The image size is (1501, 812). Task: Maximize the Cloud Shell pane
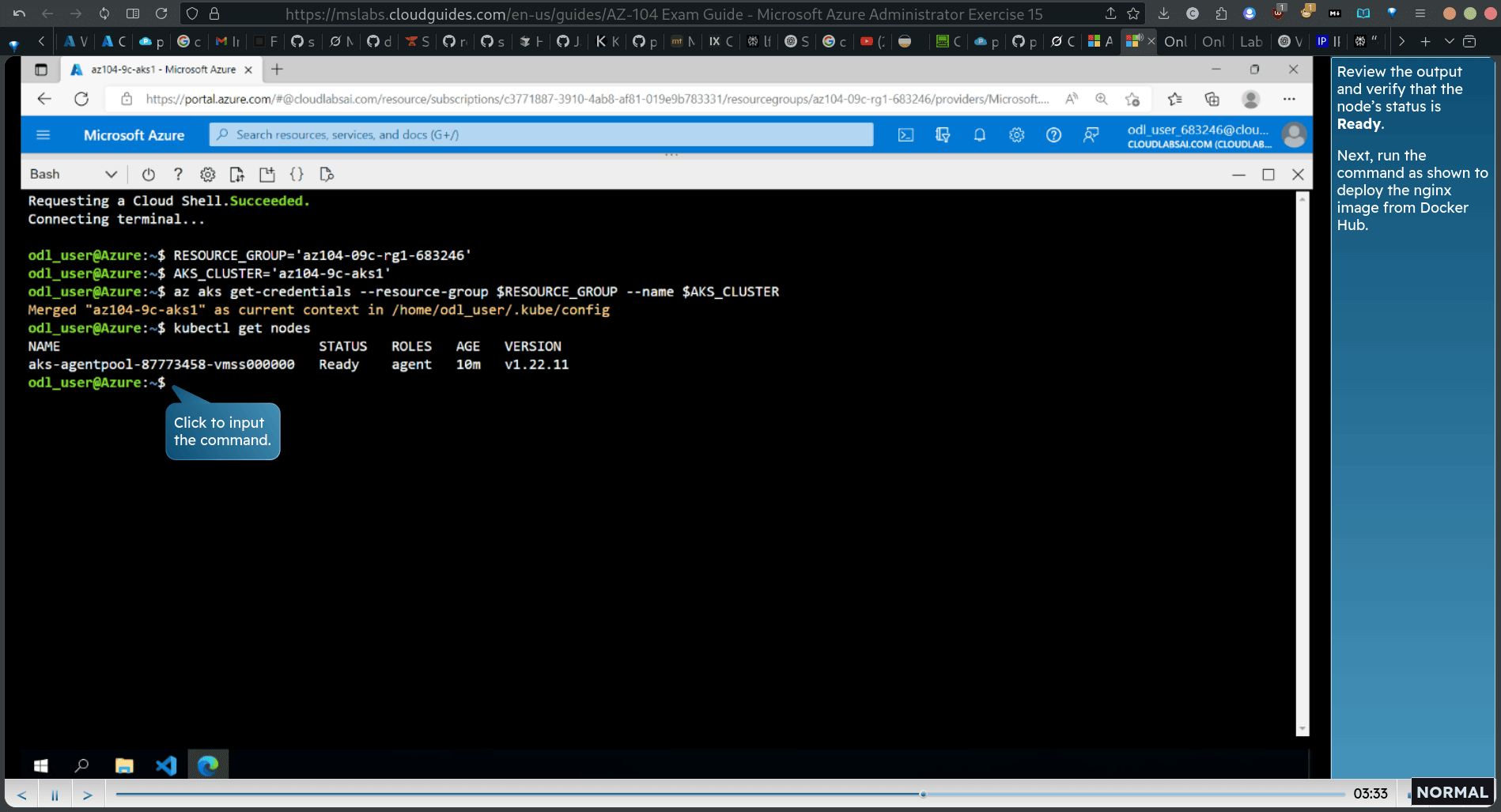[x=1268, y=175]
